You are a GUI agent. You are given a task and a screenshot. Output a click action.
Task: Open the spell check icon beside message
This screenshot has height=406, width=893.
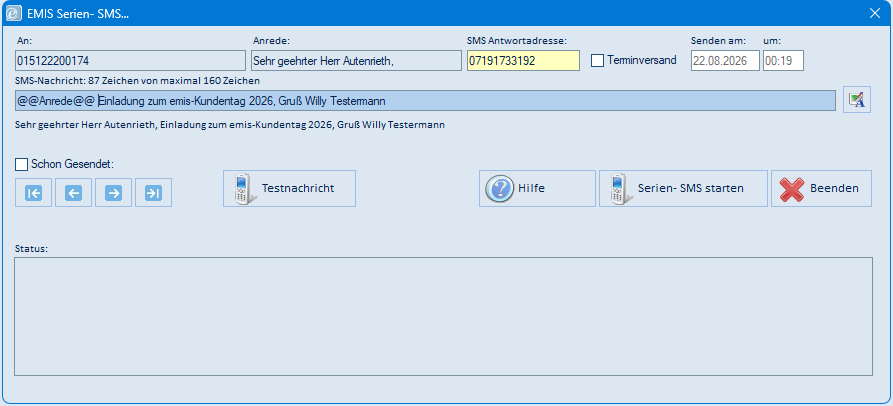[857, 100]
